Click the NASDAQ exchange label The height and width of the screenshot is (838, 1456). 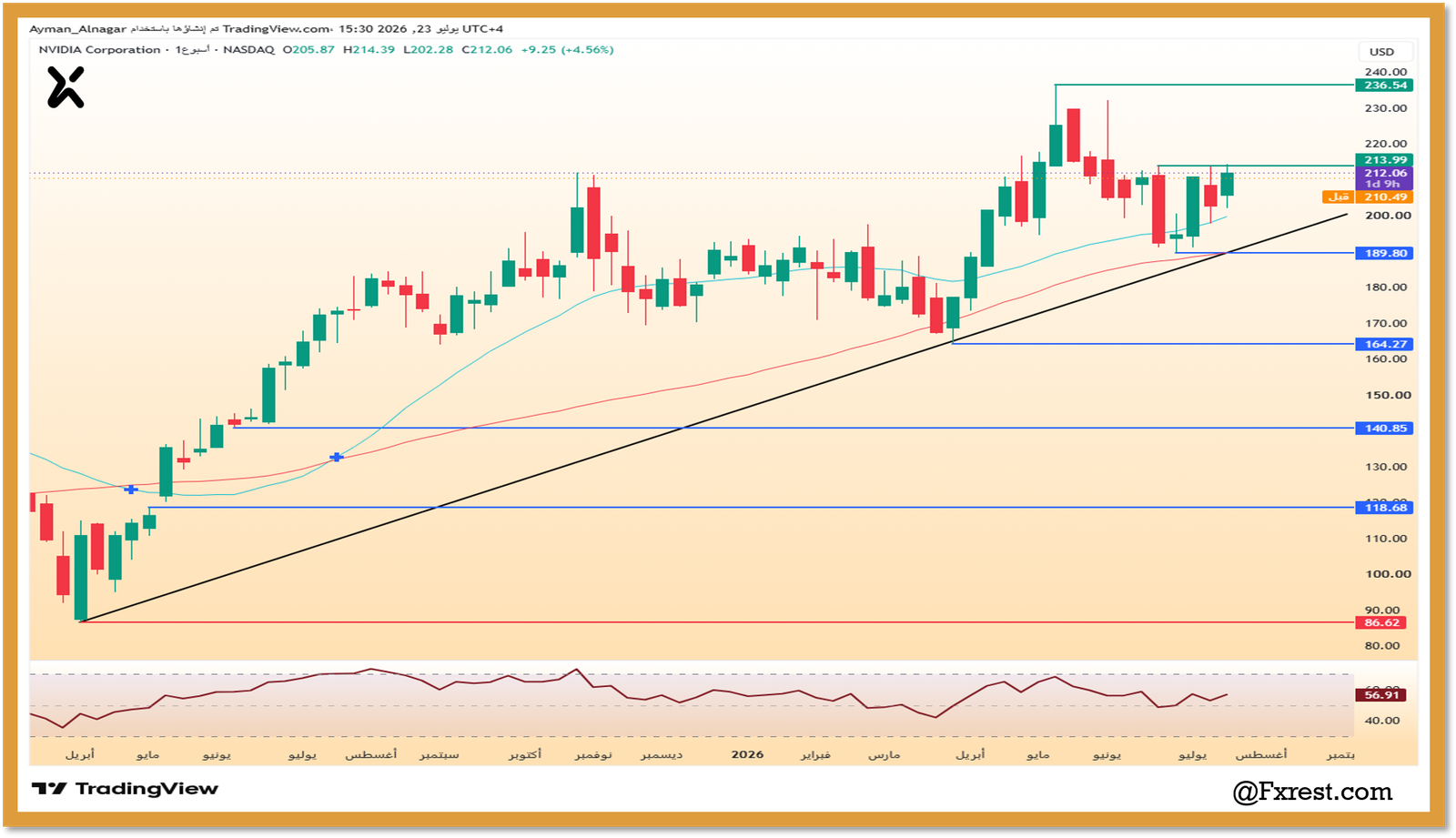click(248, 50)
